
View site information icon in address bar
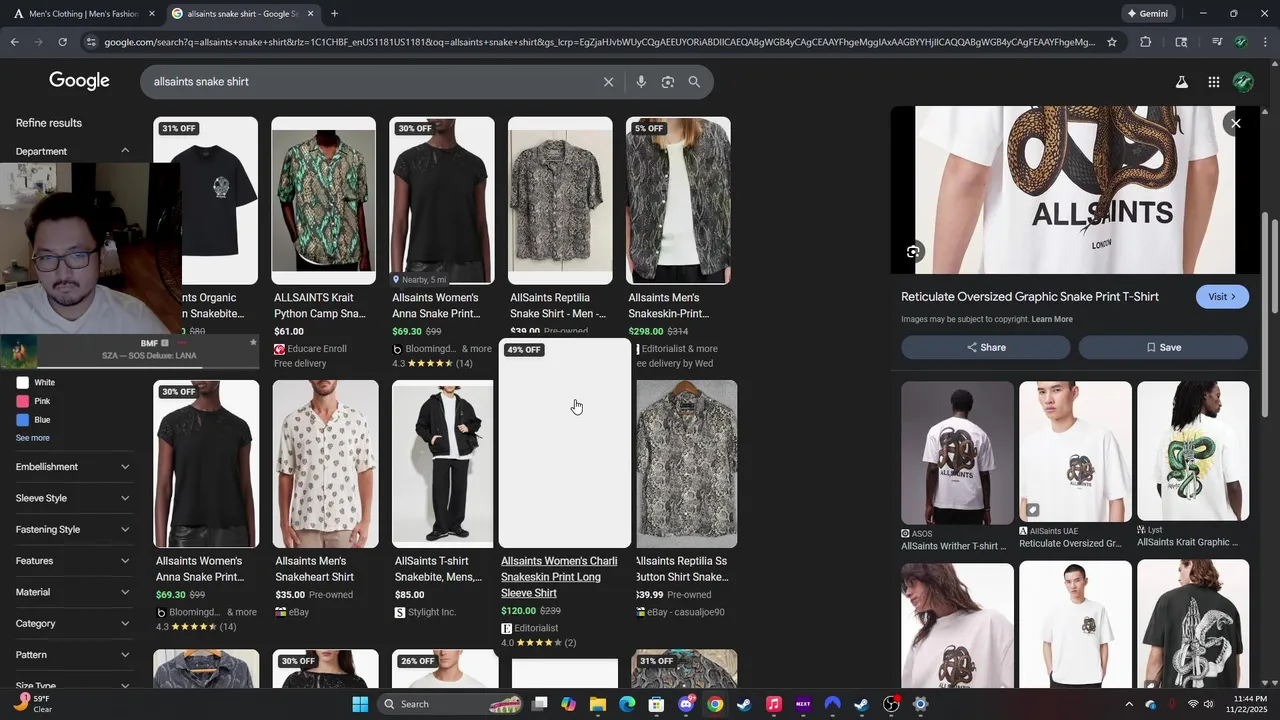(91, 42)
